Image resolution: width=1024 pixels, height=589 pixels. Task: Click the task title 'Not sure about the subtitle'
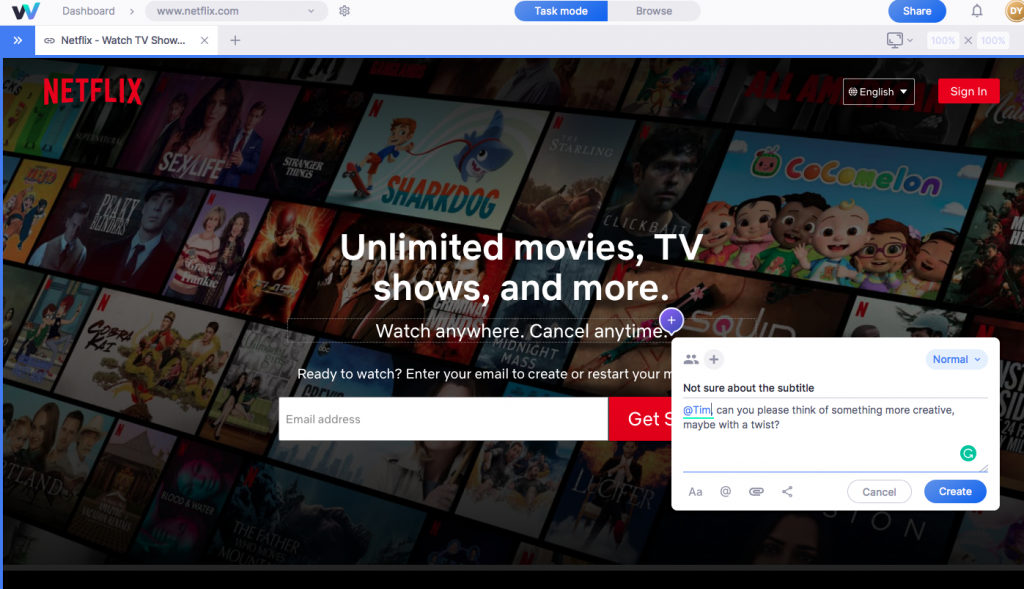748,388
